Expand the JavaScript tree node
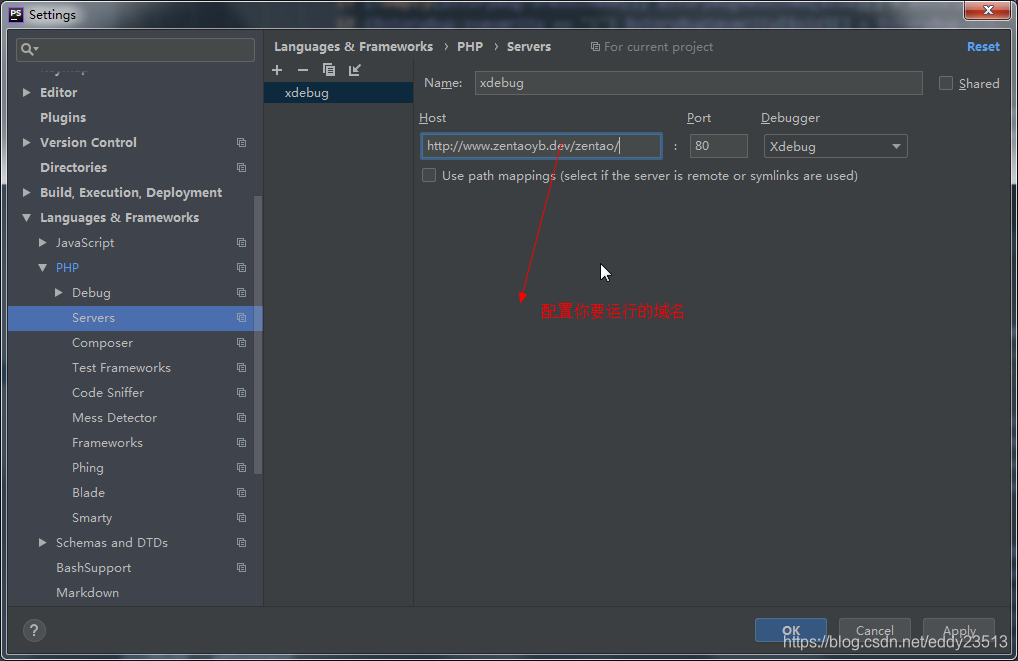The width and height of the screenshot is (1018, 661). click(x=43, y=242)
